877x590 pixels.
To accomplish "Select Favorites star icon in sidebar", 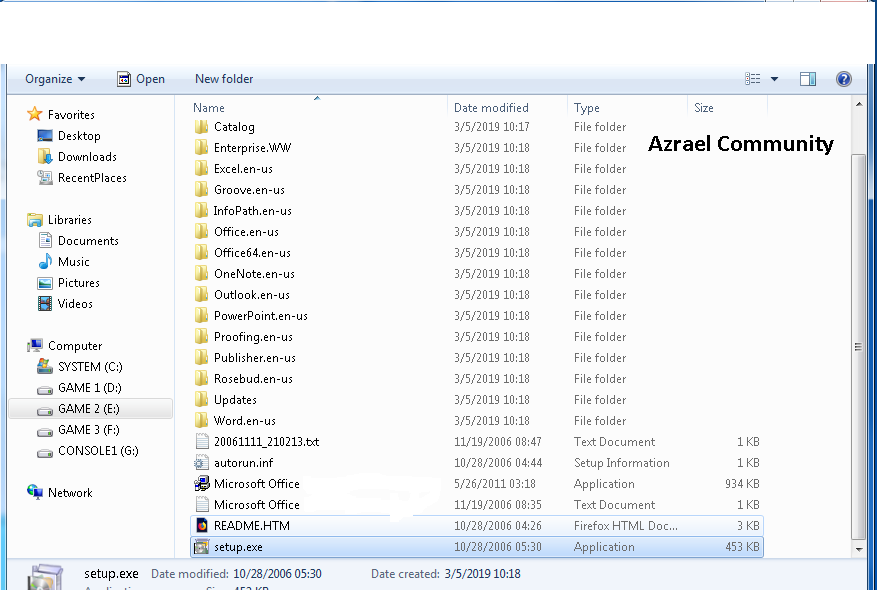I will click(x=35, y=114).
